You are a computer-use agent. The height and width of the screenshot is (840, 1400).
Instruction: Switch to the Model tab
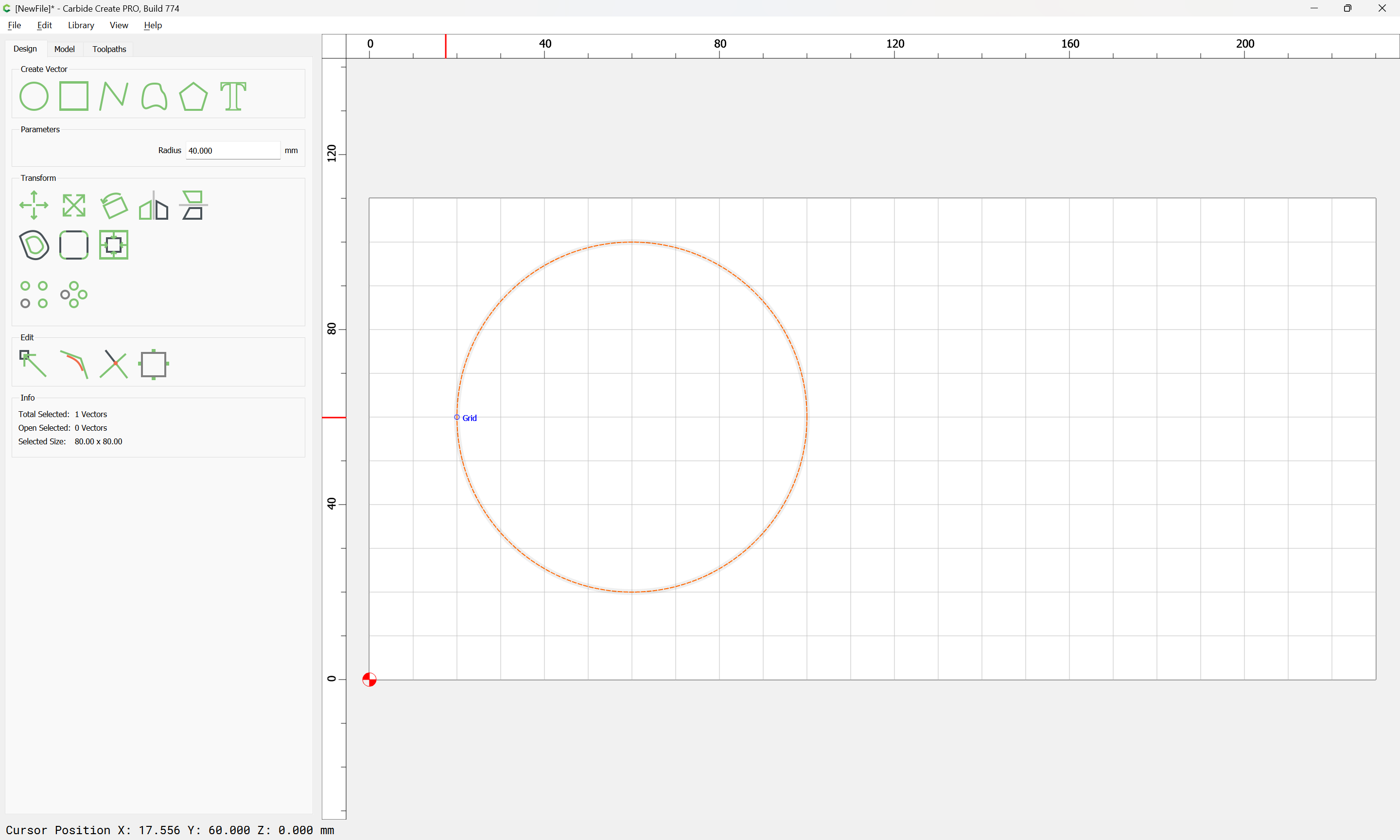pyautogui.click(x=65, y=49)
